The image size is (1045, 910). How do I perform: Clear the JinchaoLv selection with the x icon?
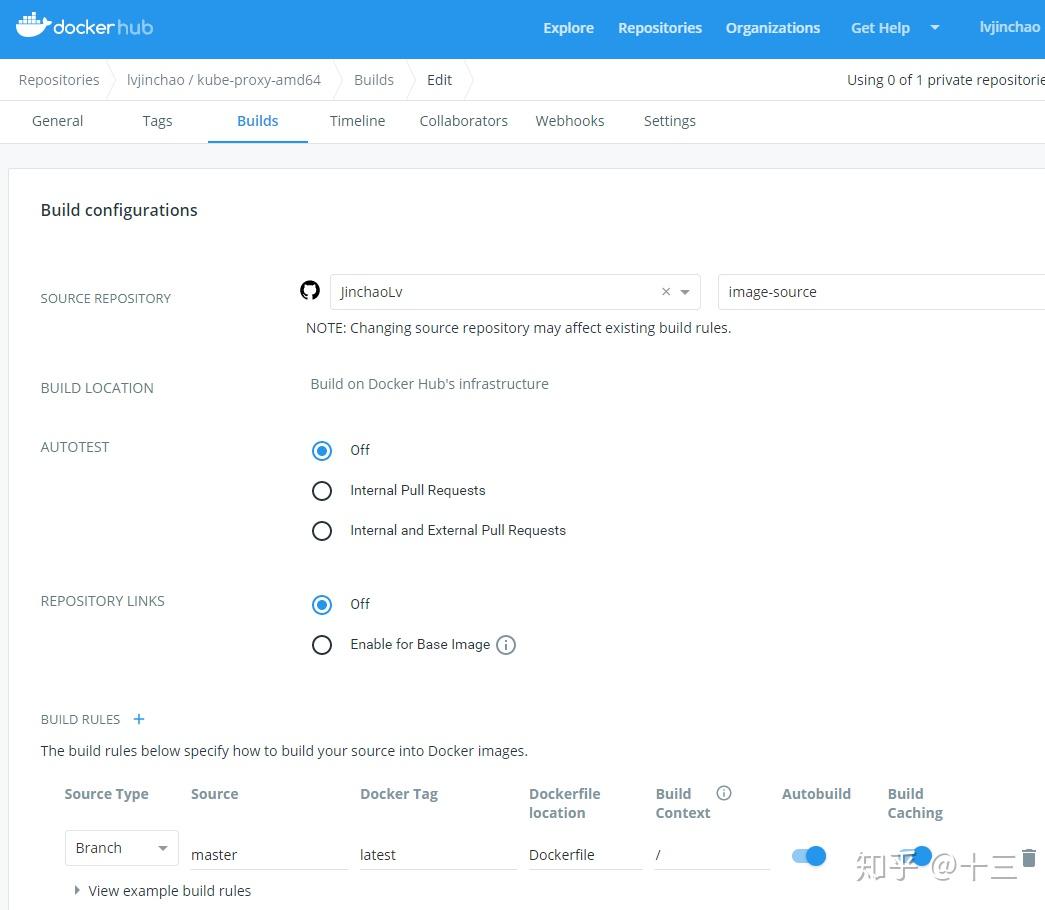click(666, 291)
